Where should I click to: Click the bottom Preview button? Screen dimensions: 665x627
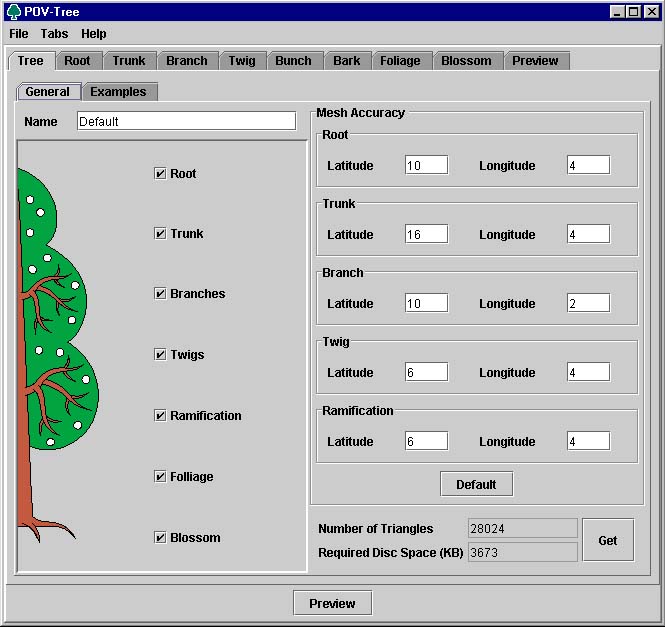click(332, 603)
